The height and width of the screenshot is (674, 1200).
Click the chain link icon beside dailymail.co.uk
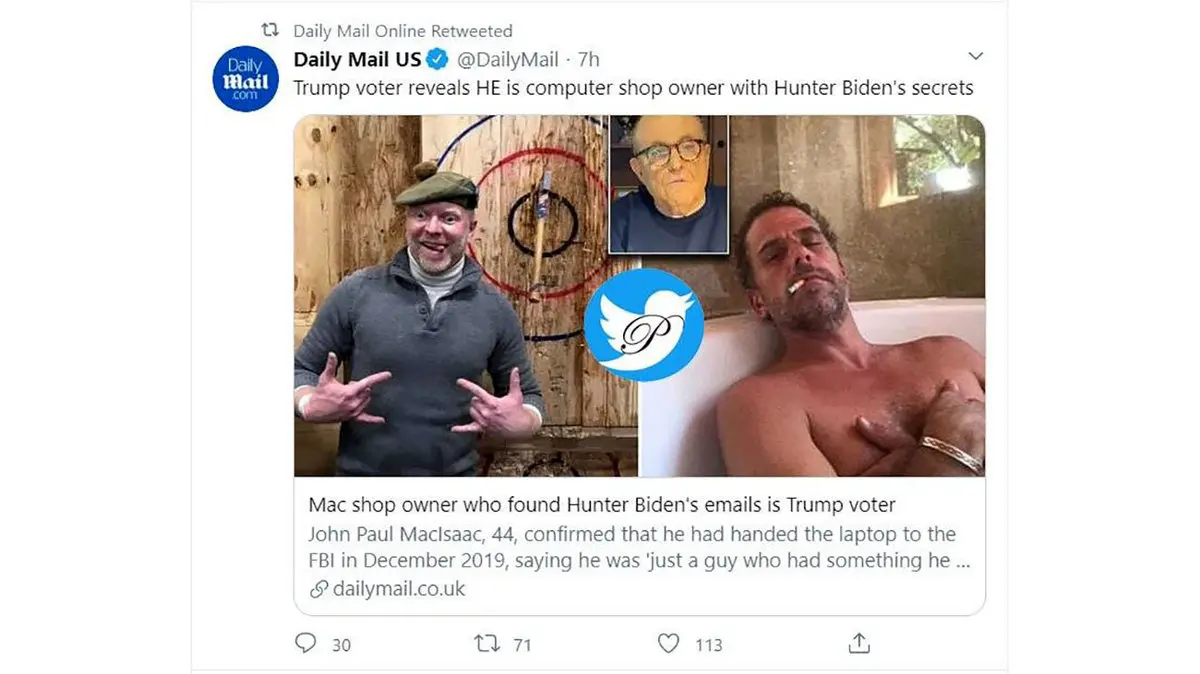pyautogui.click(x=319, y=589)
